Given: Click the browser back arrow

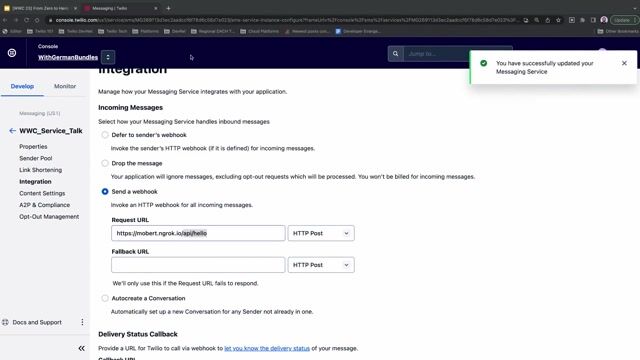Looking at the screenshot, I should (5, 20).
